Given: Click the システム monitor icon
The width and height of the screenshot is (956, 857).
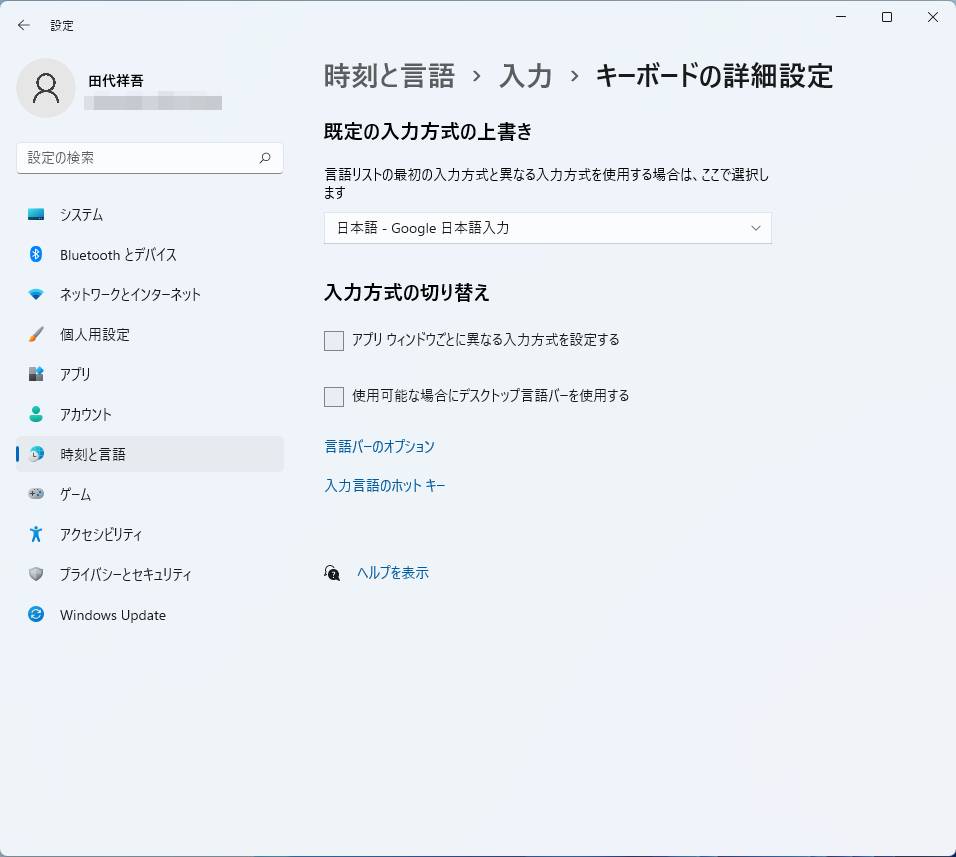Looking at the screenshot, I should tap(36, 215).
